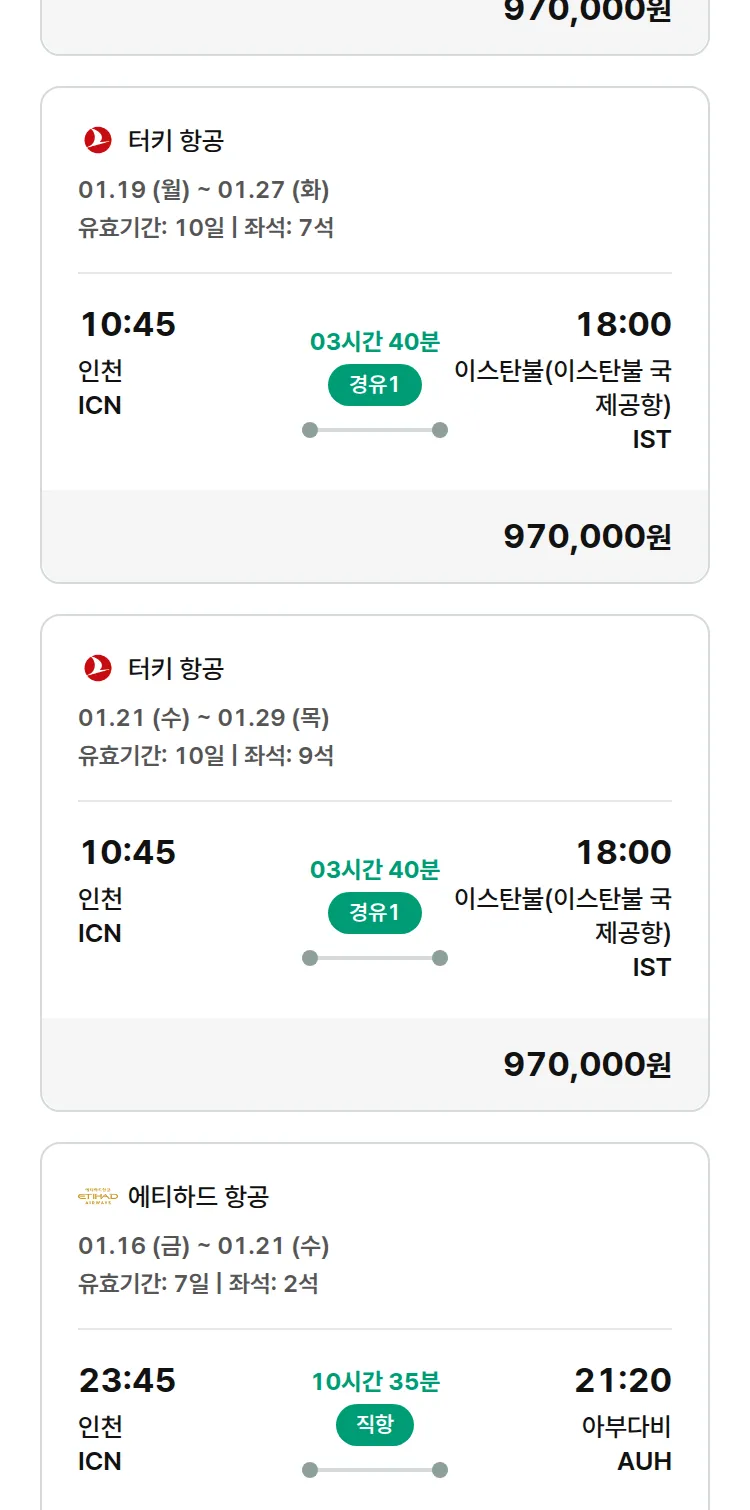Select the 970,000원 price on the 01.19 flight
Image resolution: width=750 pixels, height=1510 pixels.
587,537
